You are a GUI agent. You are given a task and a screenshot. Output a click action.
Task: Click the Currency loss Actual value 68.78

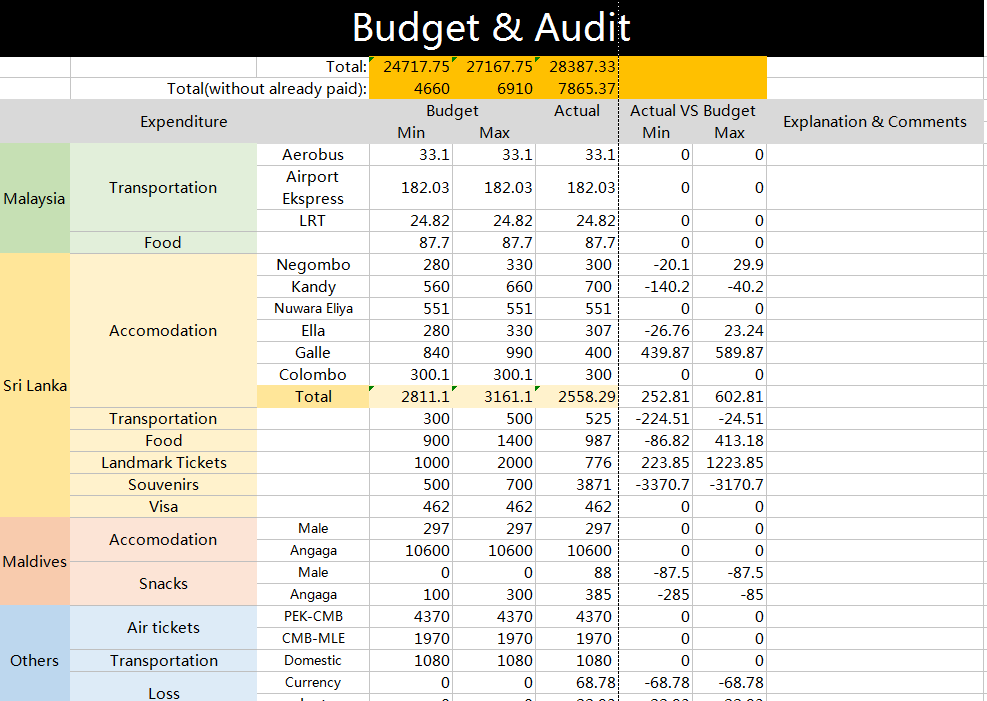point(577,683)
